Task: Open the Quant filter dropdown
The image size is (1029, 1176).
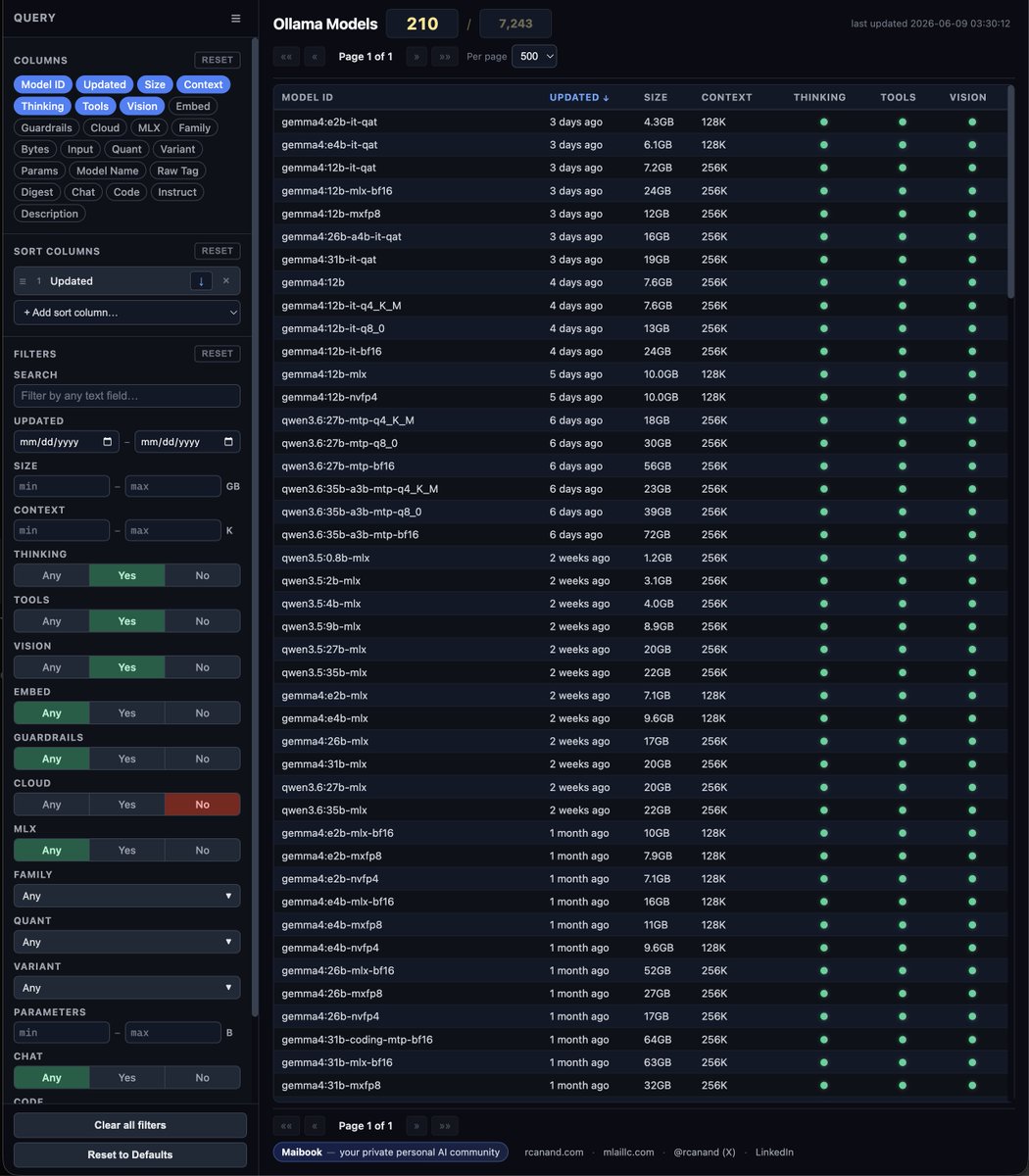Action: (127, 942)
